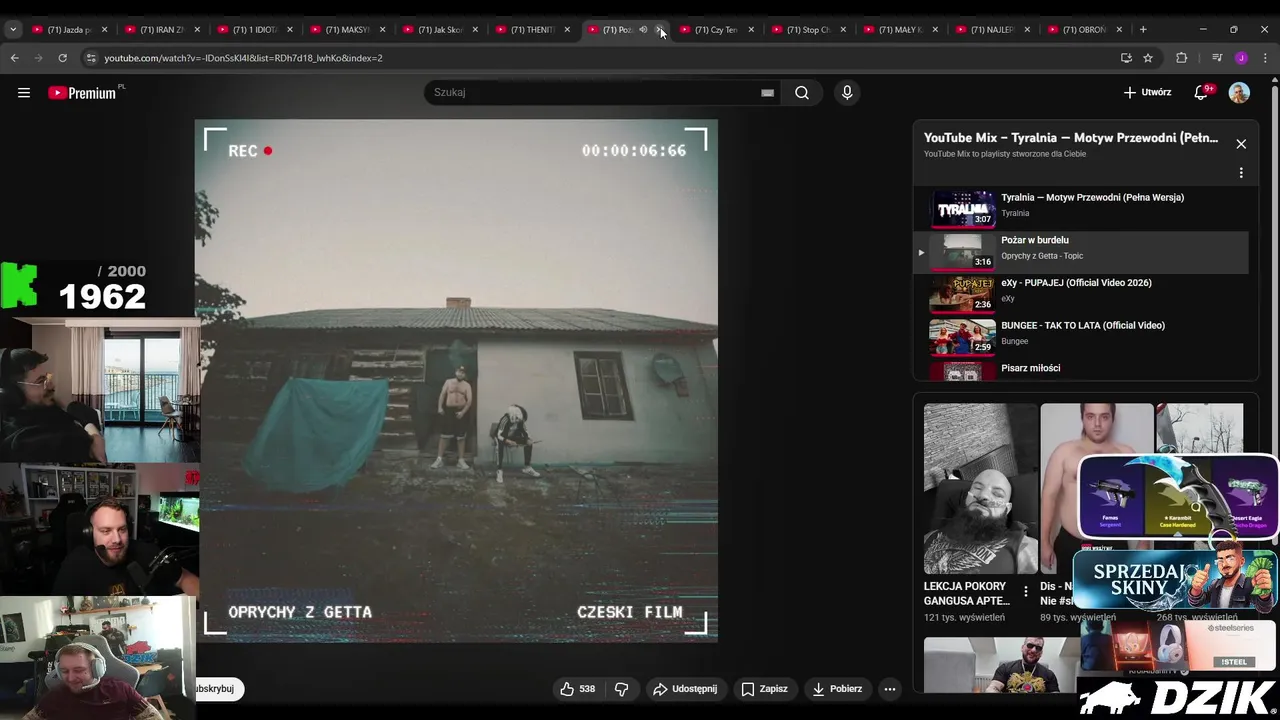1280x720 pixels.
Task: Open Chrome profile avatar
Action: pyautogui.click(x=1241, y=58)
